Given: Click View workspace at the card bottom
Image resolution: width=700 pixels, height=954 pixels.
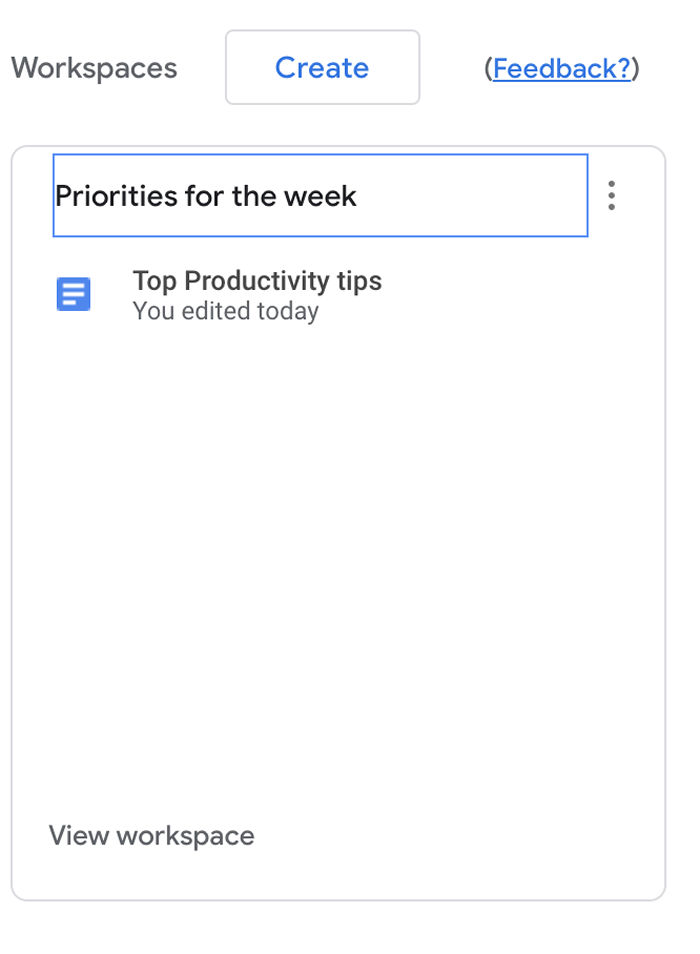Looking at the screenshot, I should pyautogui.click(x=151, y=836).
